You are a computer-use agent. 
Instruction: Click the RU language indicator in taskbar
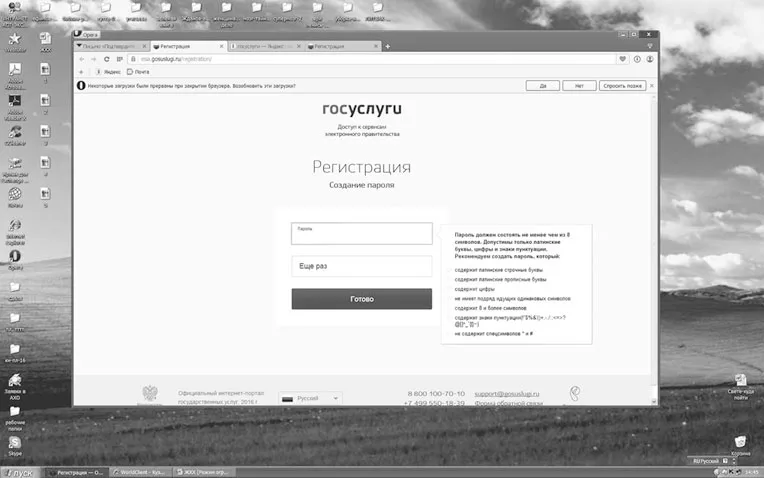(706, 460)
